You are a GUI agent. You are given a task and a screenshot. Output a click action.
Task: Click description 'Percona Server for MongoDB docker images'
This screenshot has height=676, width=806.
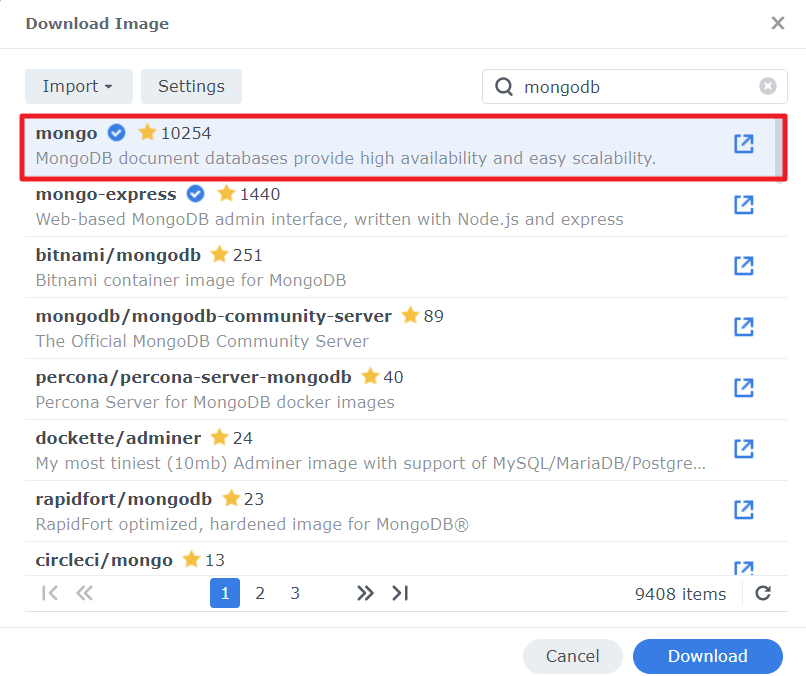[x=215, y=402]
